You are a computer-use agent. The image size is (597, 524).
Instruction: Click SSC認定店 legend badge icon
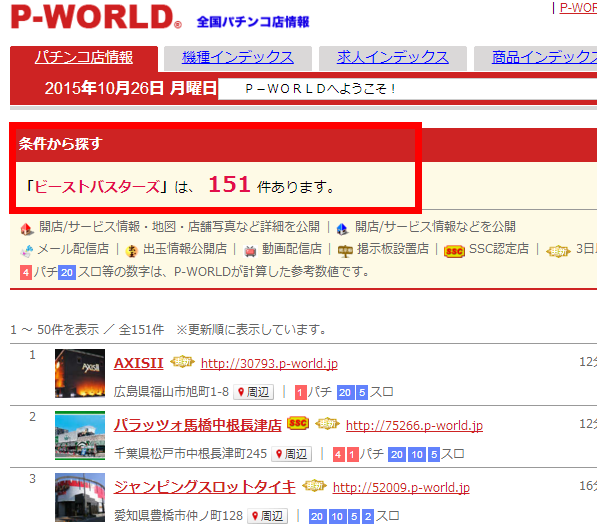click(x=454, y=251)
